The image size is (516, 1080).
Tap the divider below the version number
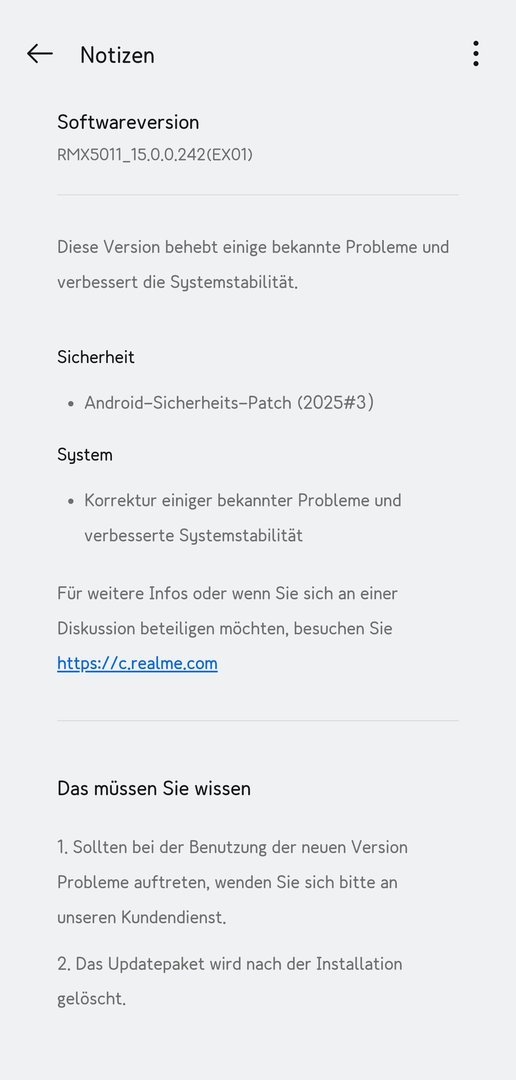(258, 195)
